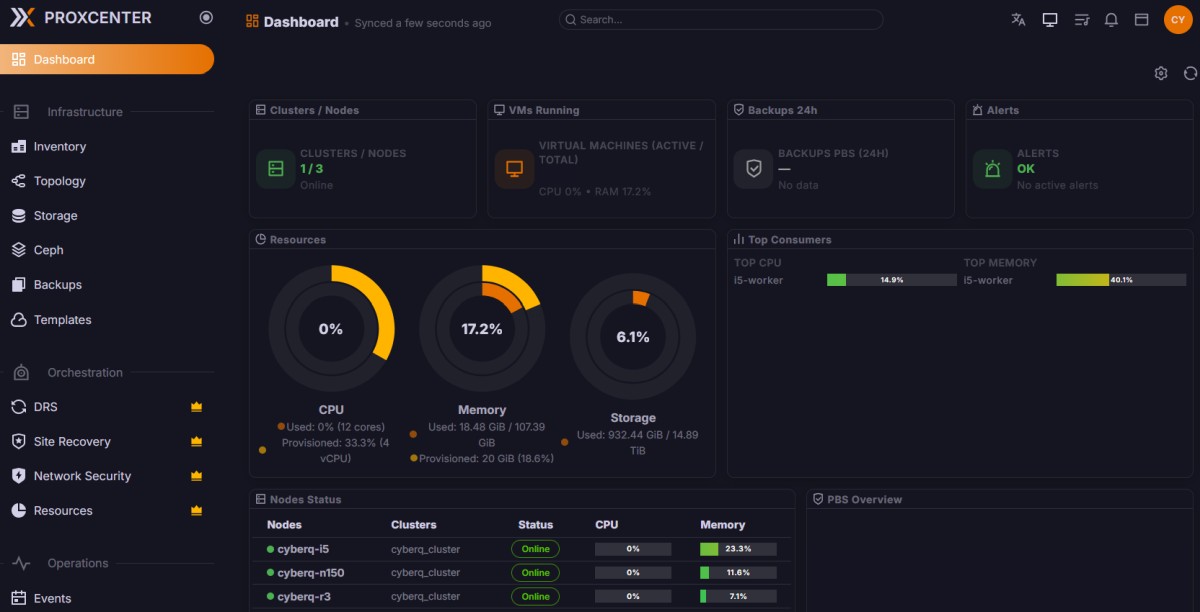This screenshot has height=612, width=1200.
Task: Click the search input field
Action: pyautogui.click(x=721, y=20)
